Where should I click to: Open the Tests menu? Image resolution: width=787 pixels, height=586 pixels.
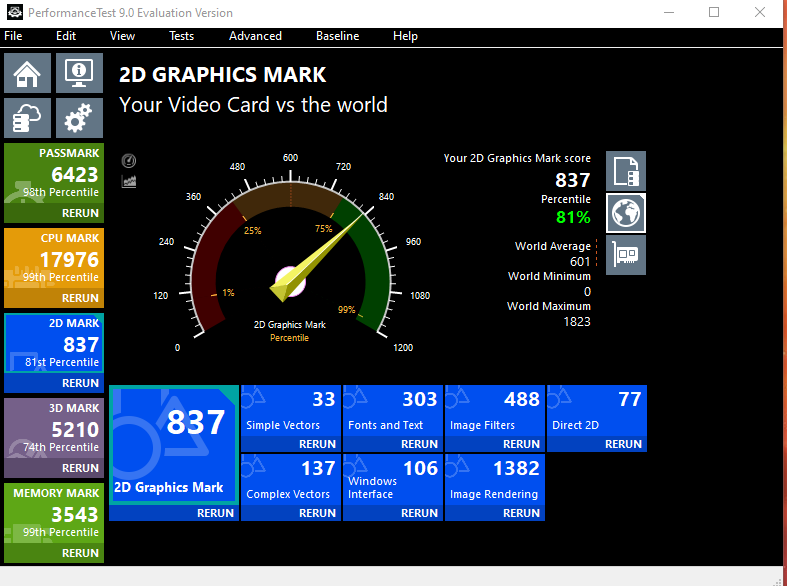181,36
